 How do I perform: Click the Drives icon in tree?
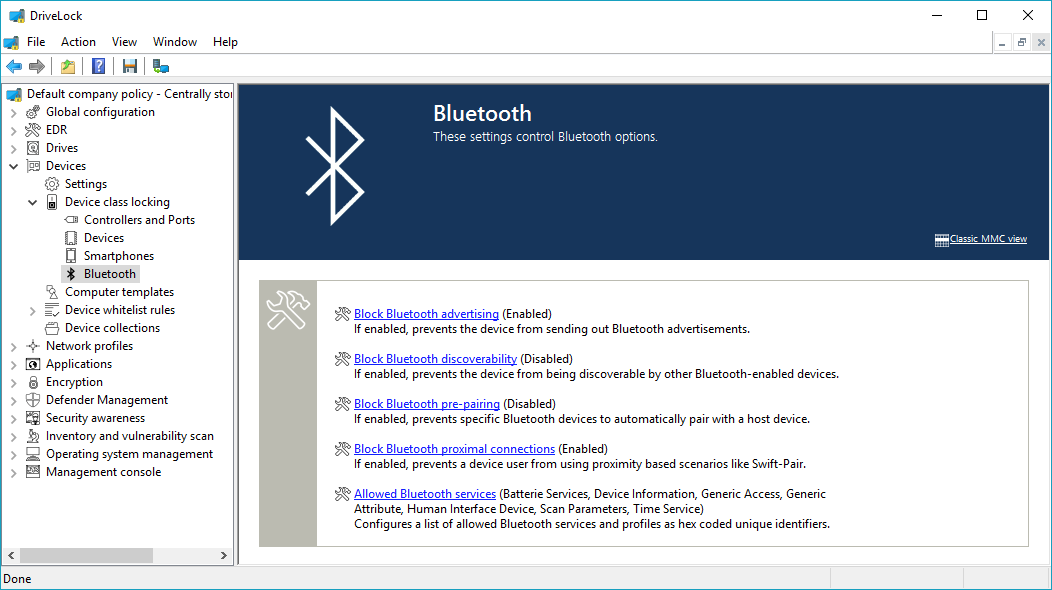33,148
